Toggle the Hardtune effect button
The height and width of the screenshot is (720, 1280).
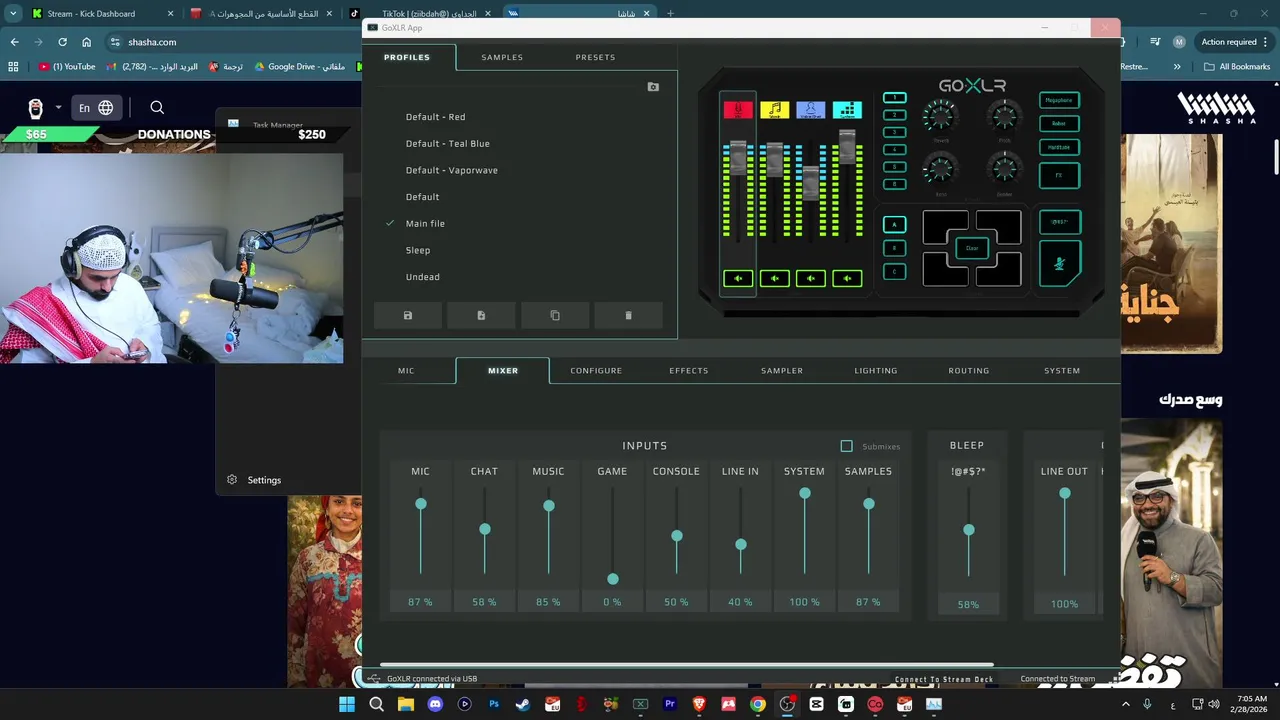tap(1059, 148)
